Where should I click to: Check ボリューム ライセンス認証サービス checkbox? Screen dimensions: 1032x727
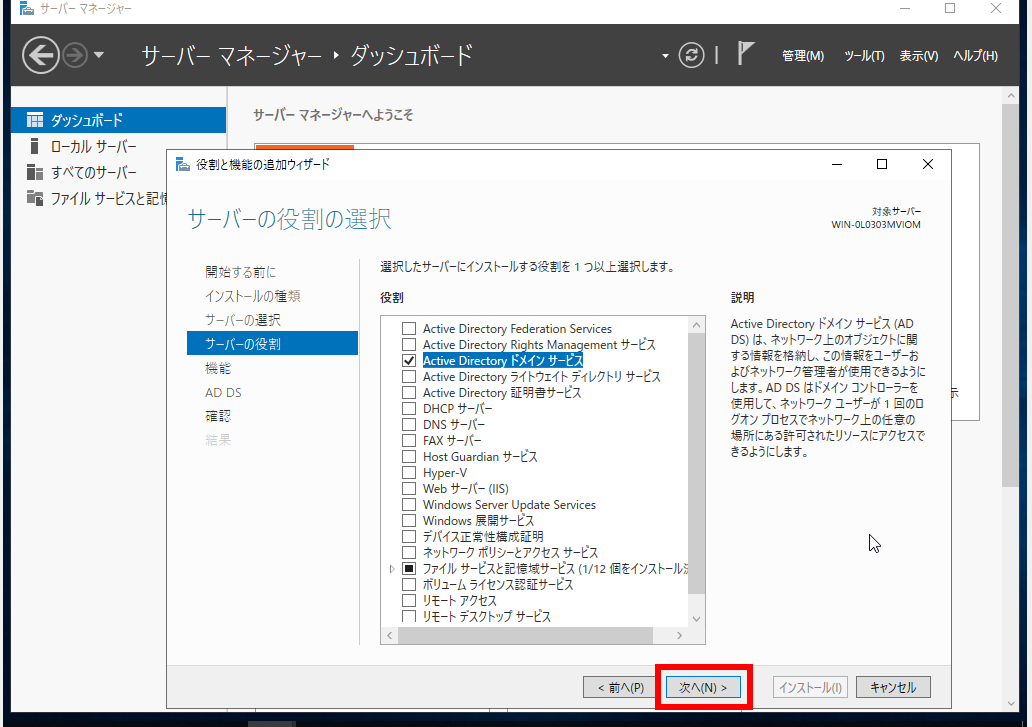tap(409, 584)
